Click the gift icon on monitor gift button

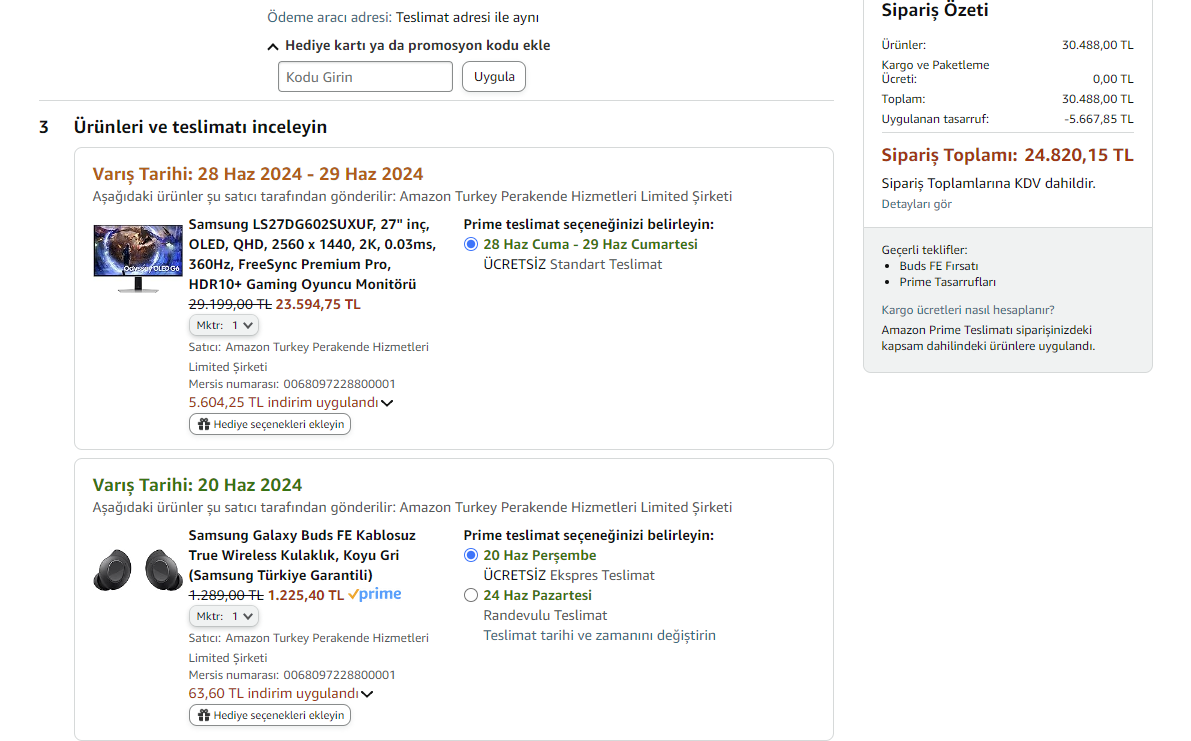tap(204, 424)
